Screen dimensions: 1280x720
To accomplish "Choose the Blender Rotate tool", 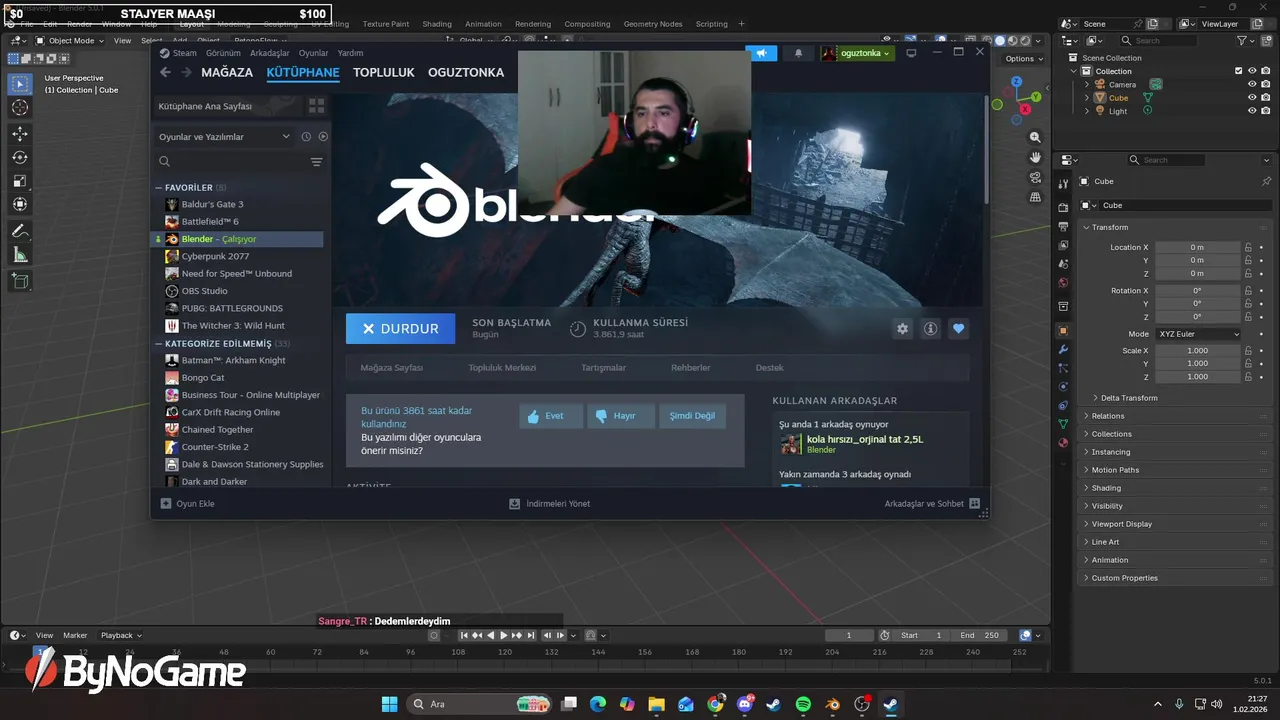I will 20,157.
